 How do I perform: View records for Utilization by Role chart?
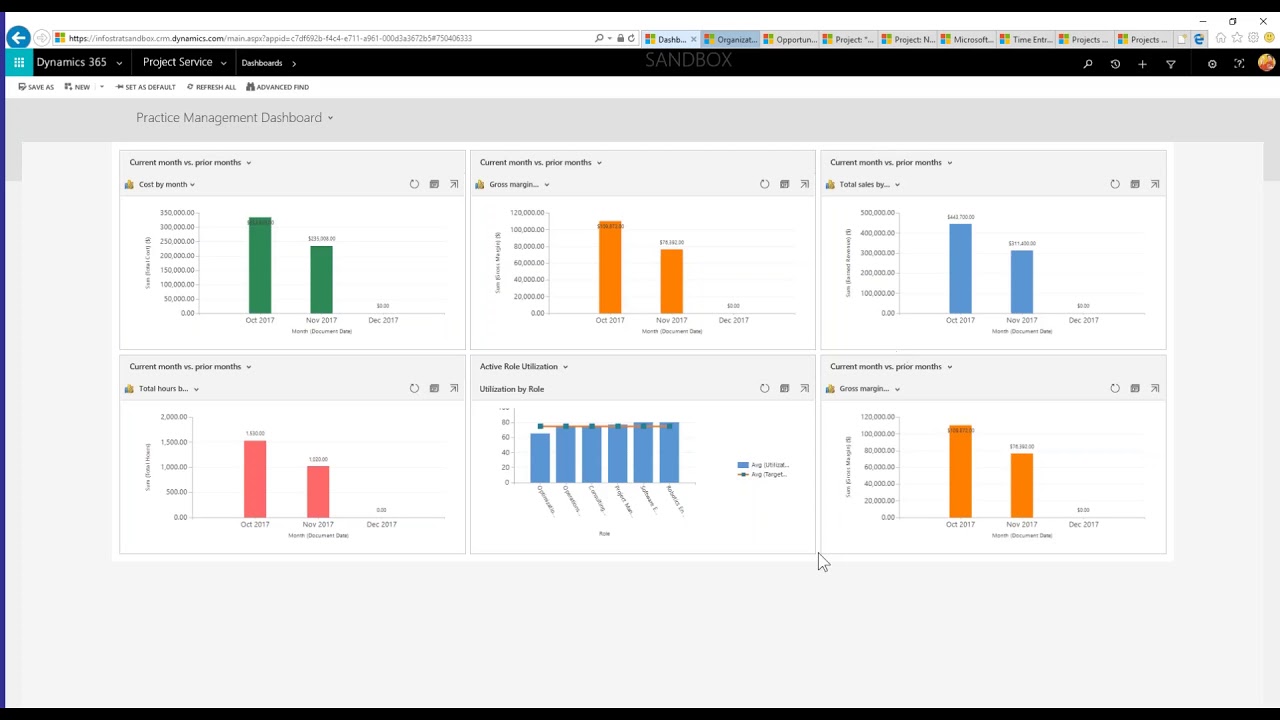(784, 388)
